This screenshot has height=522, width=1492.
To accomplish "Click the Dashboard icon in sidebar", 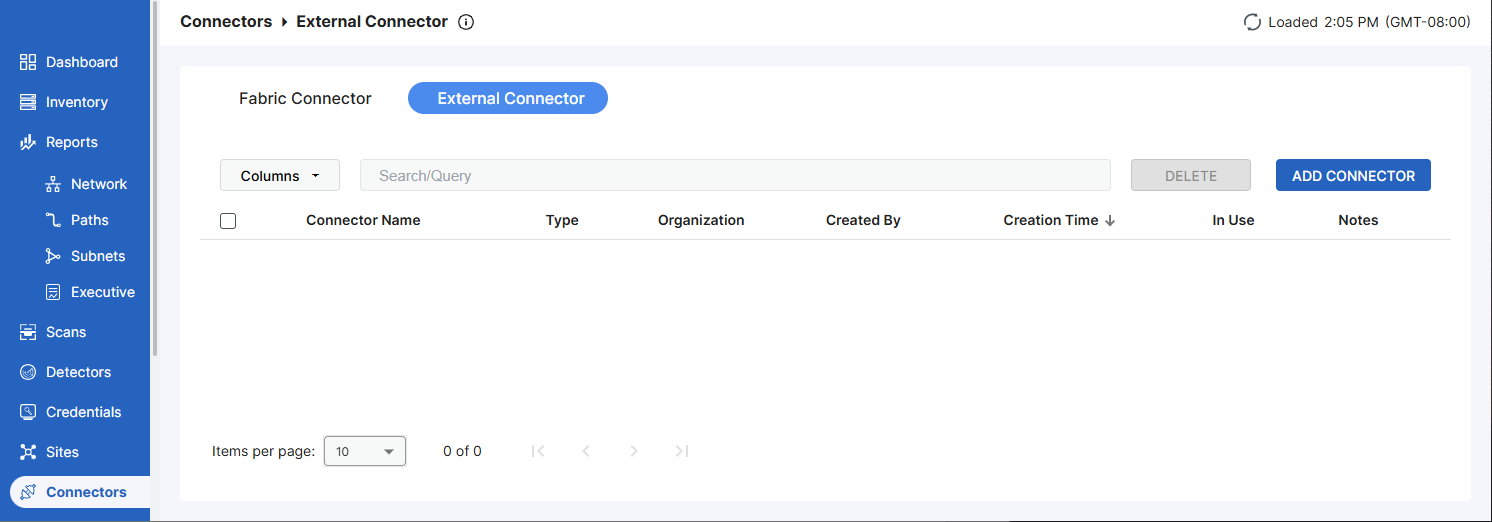I will coord(28,62).
